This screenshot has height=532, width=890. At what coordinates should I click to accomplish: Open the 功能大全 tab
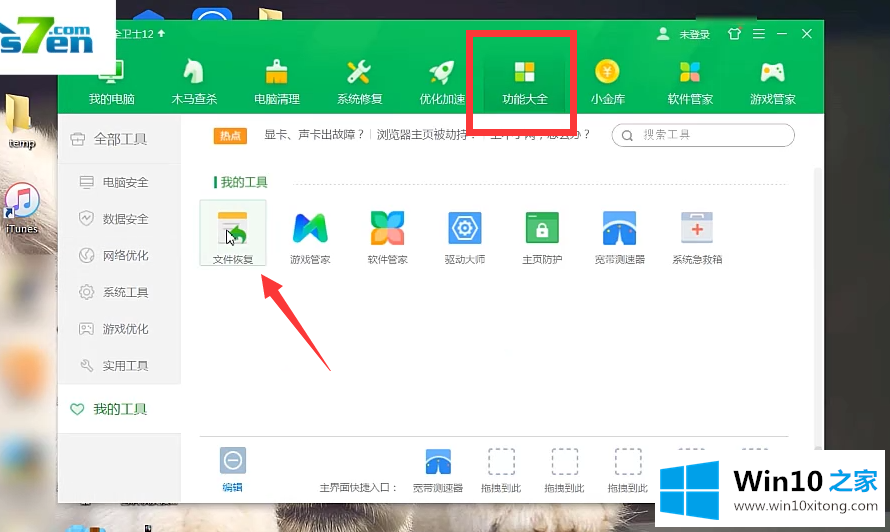point(524,82)
